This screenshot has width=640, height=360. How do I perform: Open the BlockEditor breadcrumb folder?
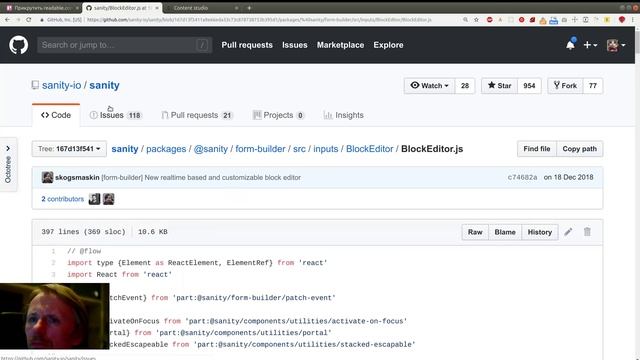370,149
